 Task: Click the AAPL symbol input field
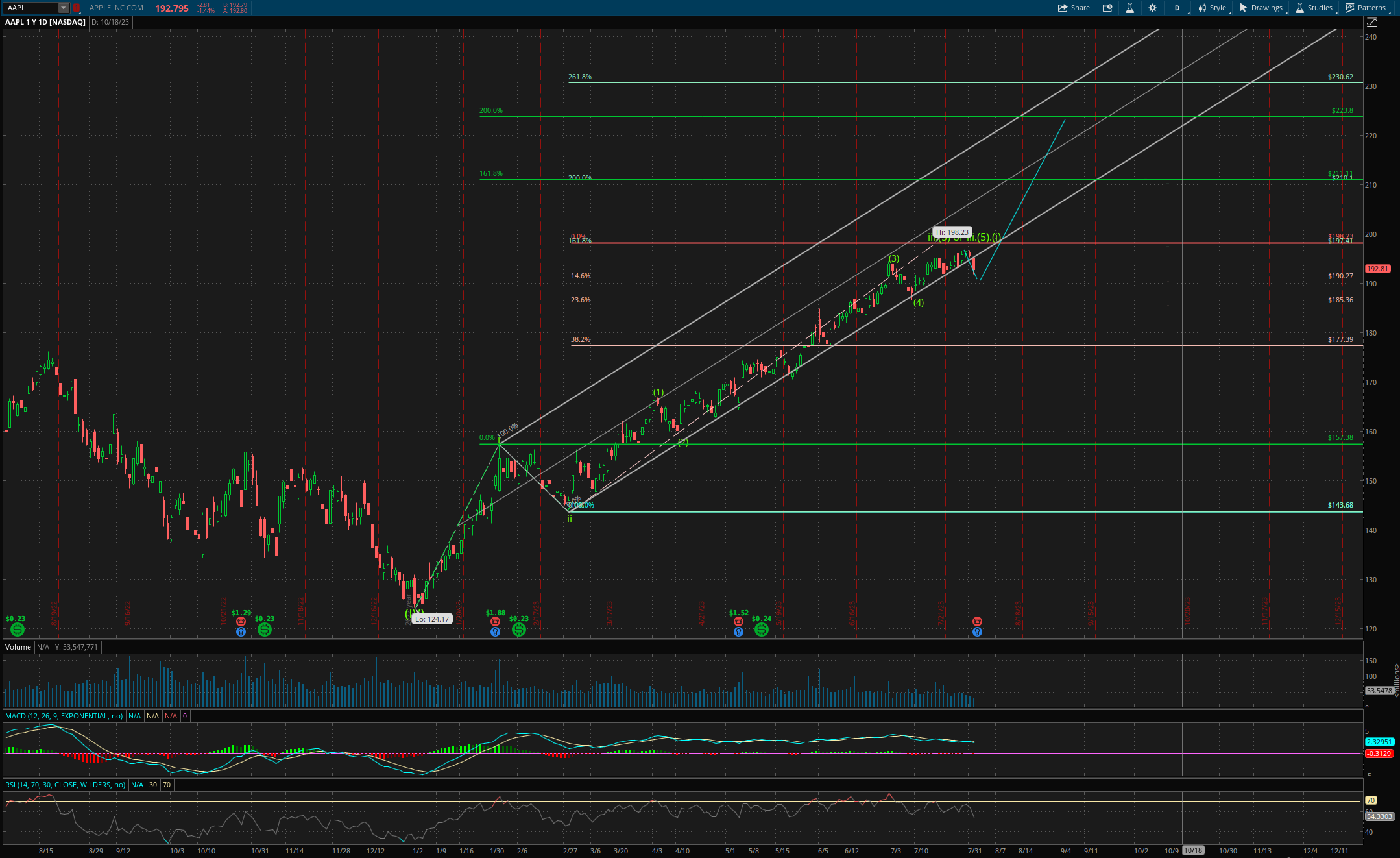pyautogui.click(x=32, y=8)
